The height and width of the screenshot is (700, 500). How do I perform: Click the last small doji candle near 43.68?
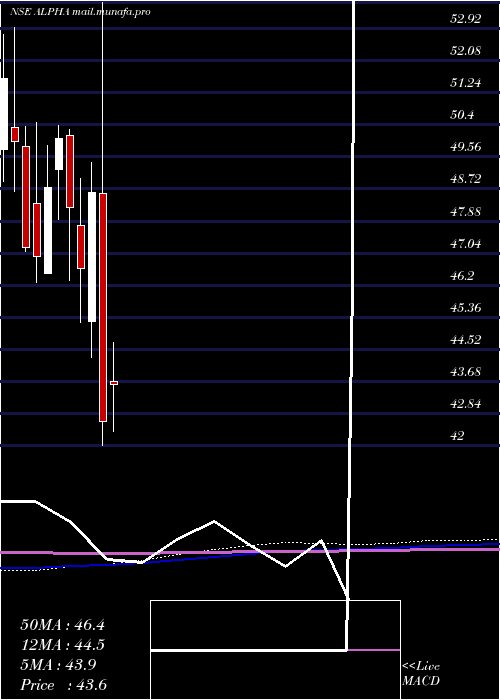(x=114, y=383)
